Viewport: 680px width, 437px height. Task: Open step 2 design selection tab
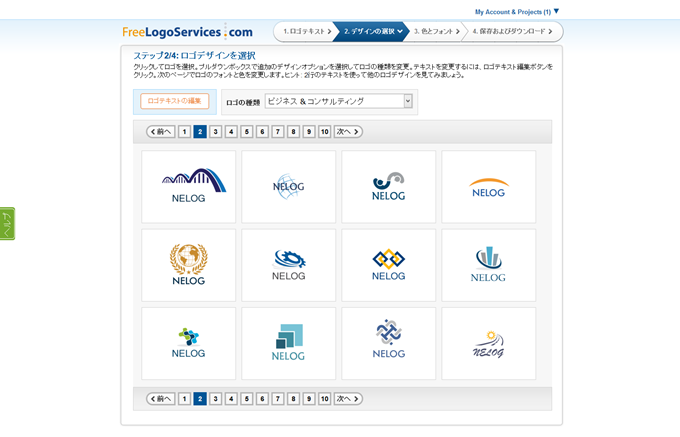coord(372,31)
